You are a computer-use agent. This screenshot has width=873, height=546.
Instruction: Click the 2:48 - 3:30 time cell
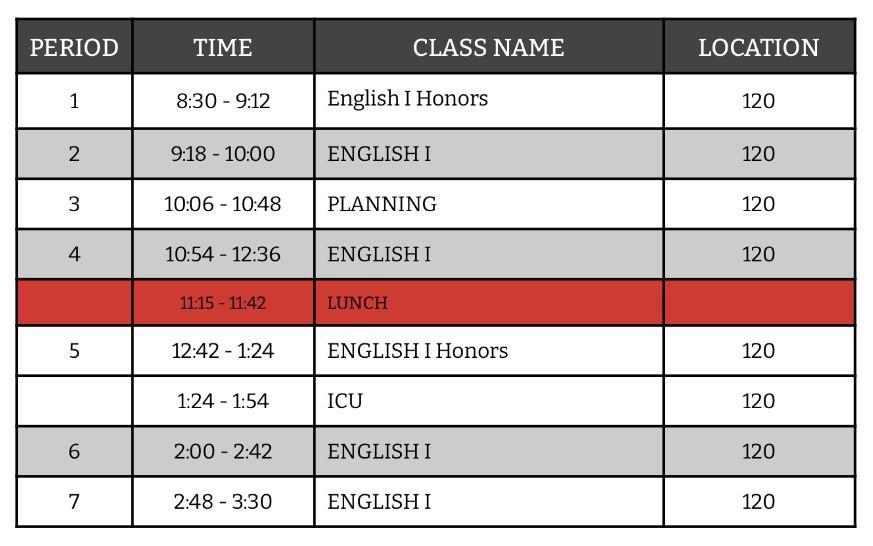(223, 501)
